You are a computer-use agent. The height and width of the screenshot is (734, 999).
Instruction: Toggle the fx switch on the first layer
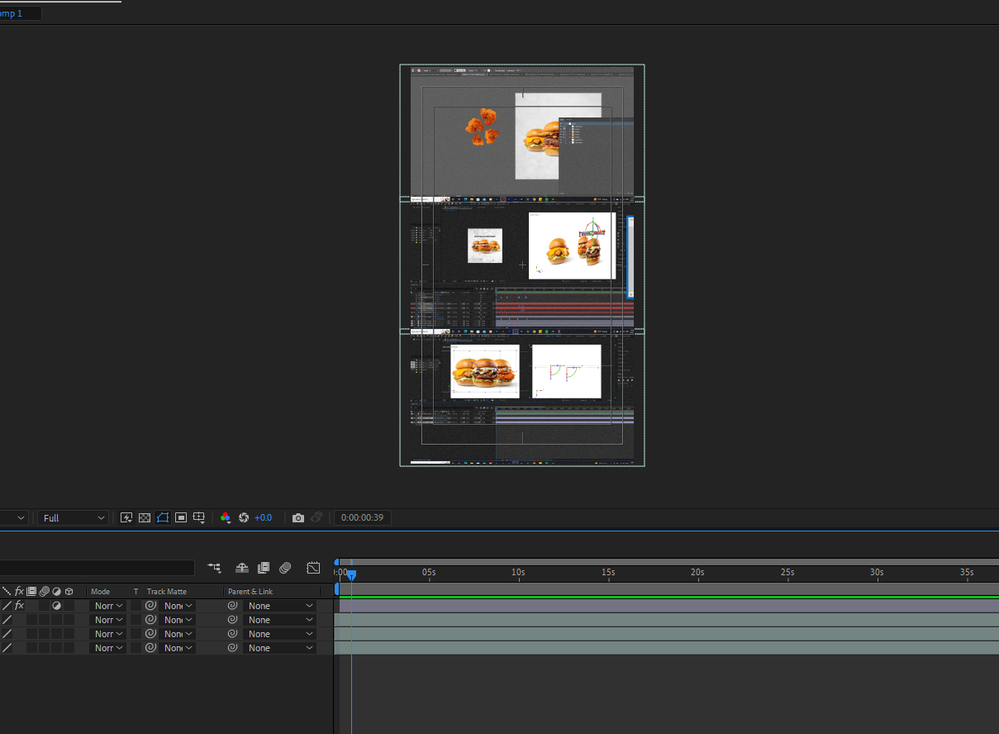[19, 605]
